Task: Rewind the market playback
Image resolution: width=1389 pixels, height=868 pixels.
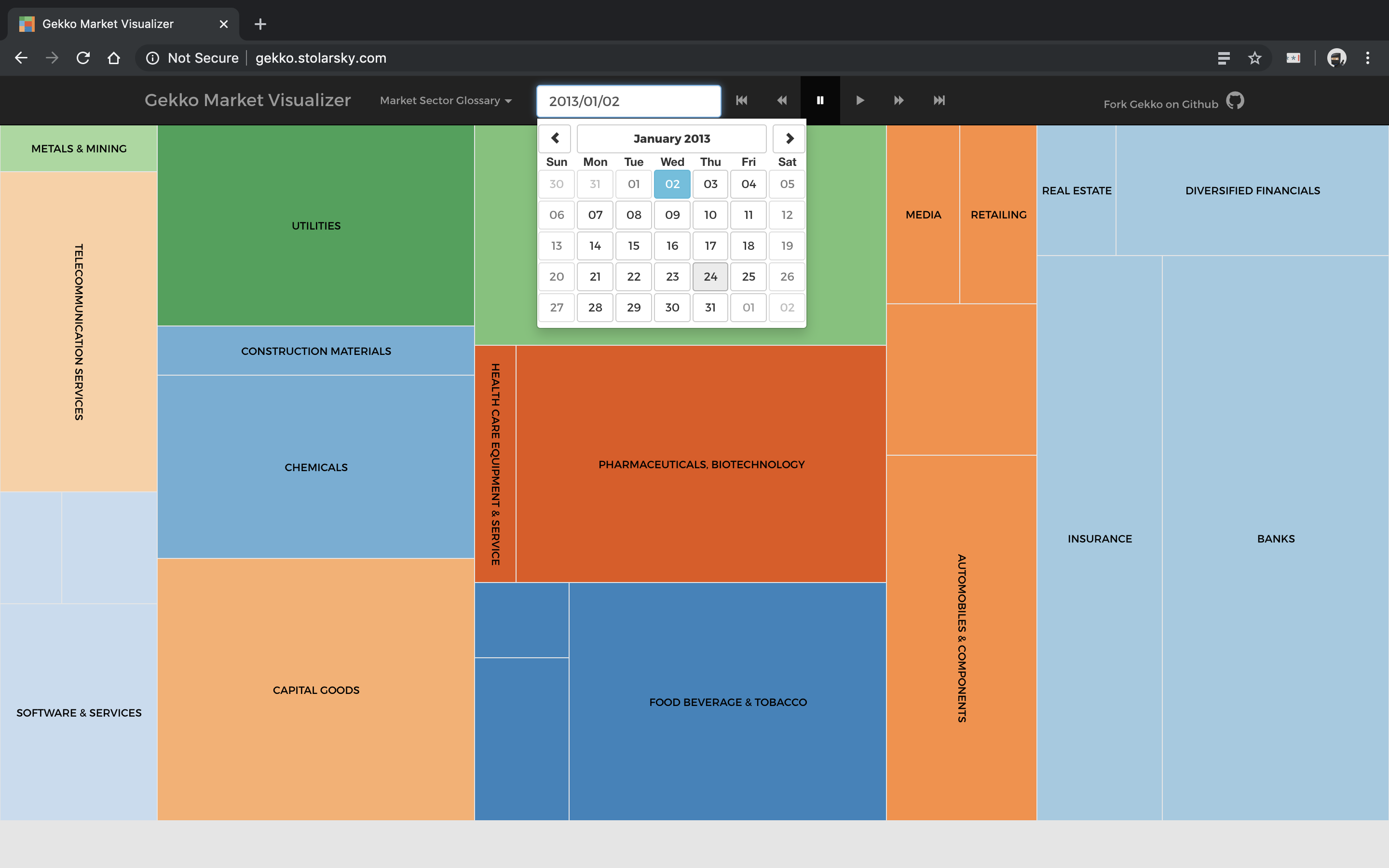Action: [x=782, y=100]
